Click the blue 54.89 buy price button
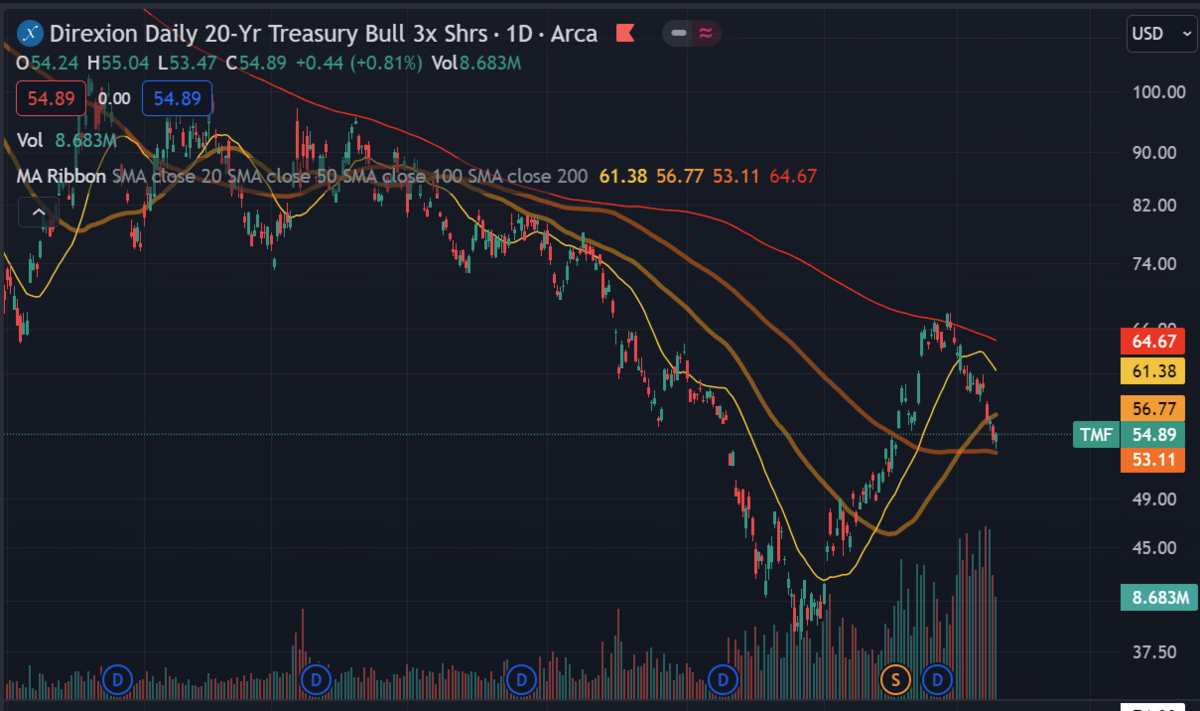 click(x=177, y=98)
